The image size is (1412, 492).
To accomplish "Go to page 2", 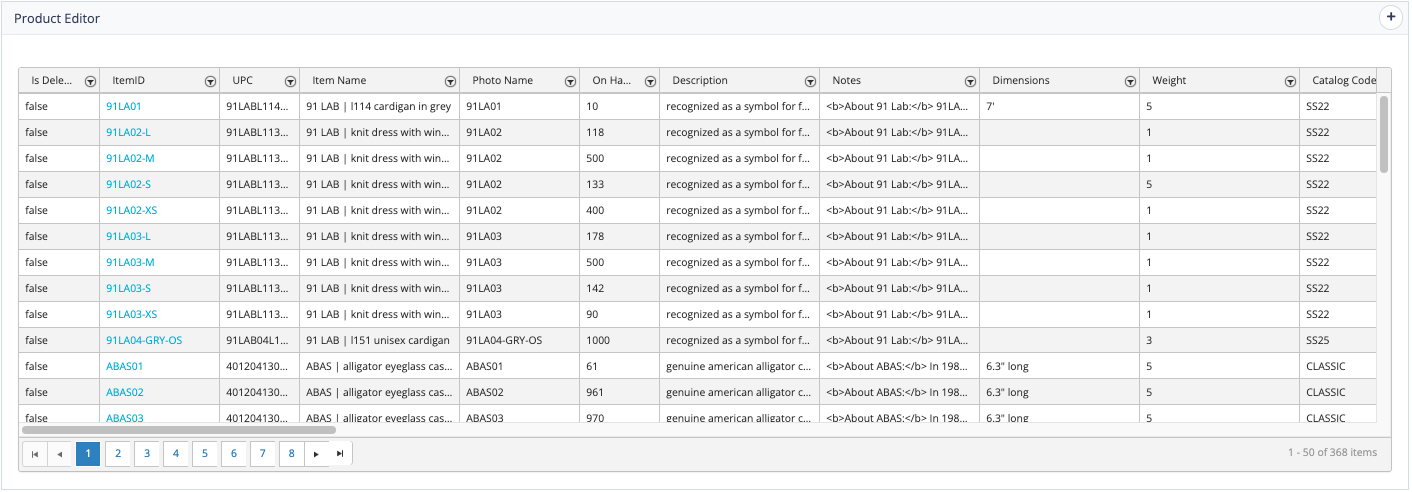I will point(117,454).
